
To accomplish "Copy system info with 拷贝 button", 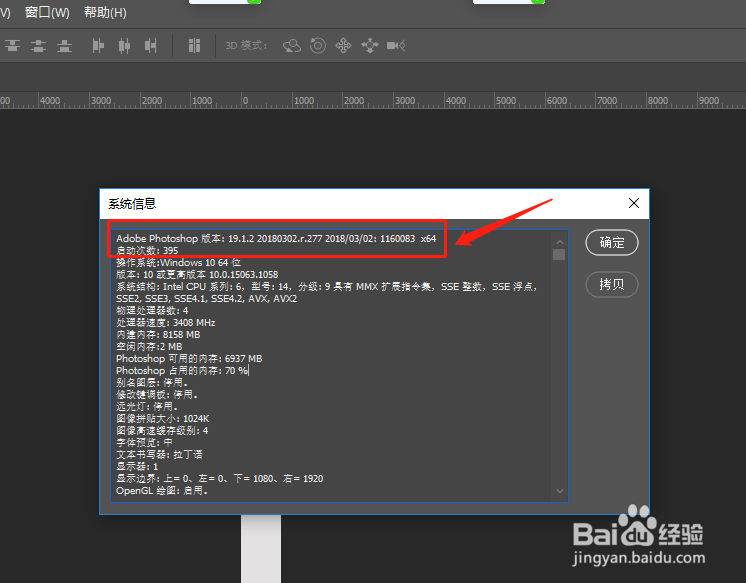I will (x=612, y=285).
